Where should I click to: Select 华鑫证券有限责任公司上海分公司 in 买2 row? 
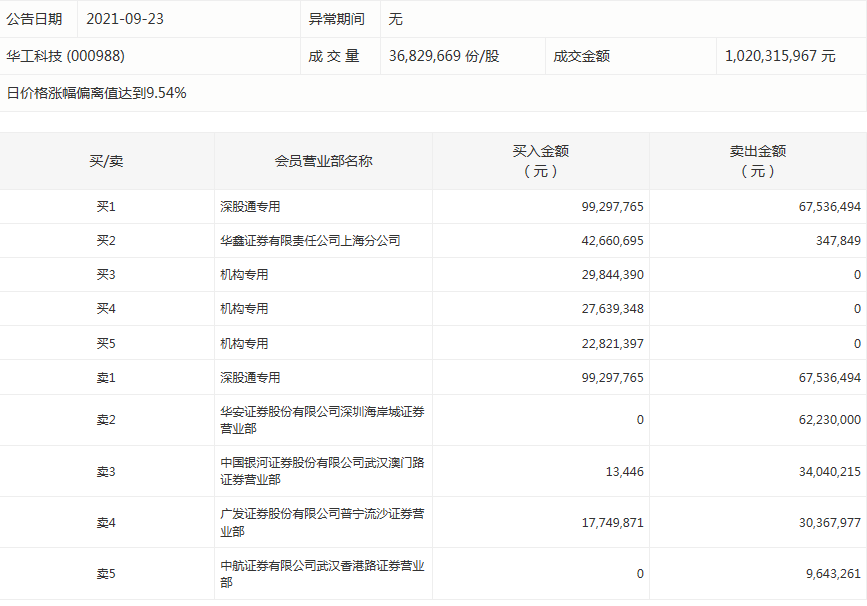pos(310,241)
